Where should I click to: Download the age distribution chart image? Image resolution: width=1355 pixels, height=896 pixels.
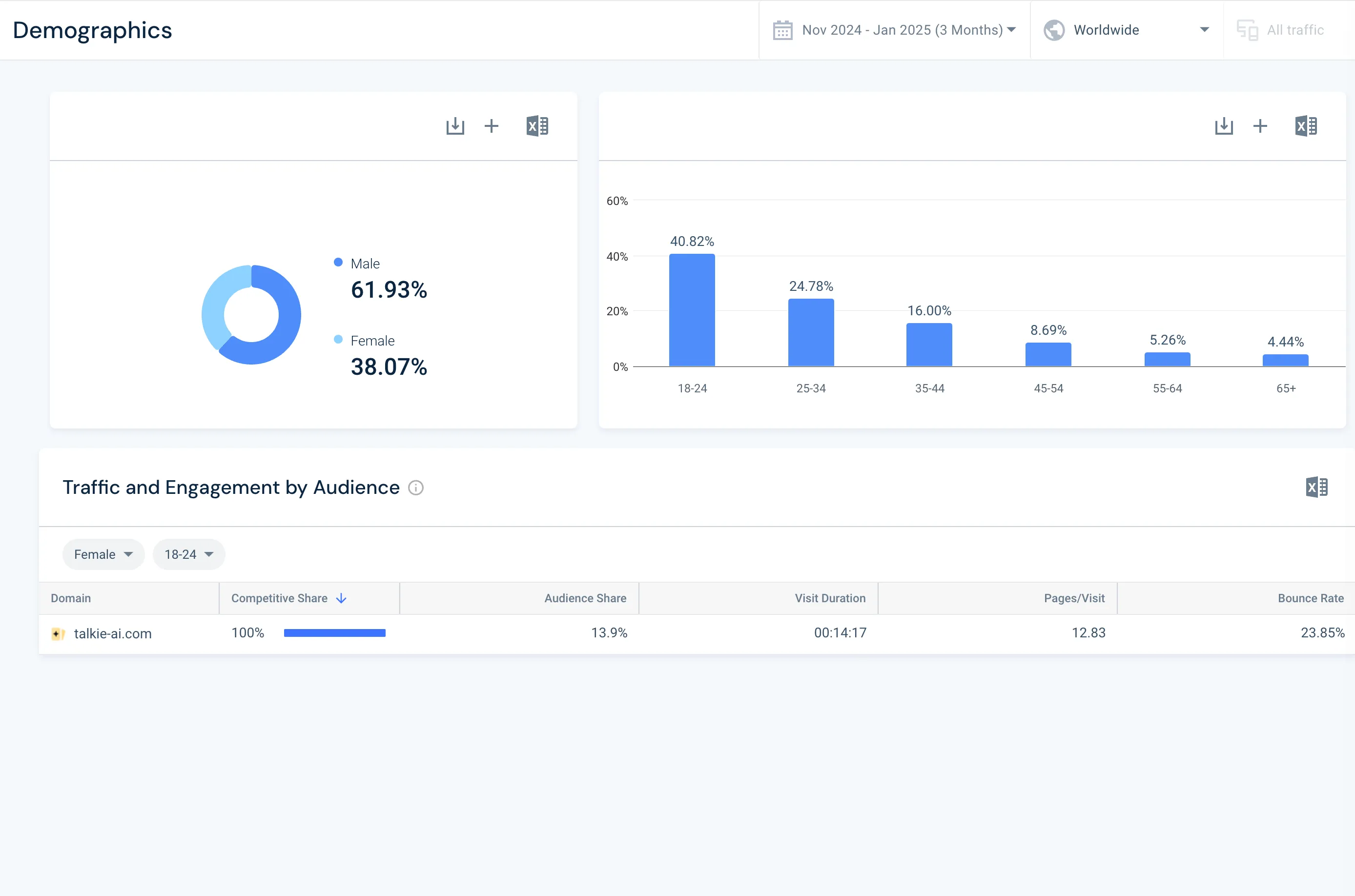pos(1224,126)
